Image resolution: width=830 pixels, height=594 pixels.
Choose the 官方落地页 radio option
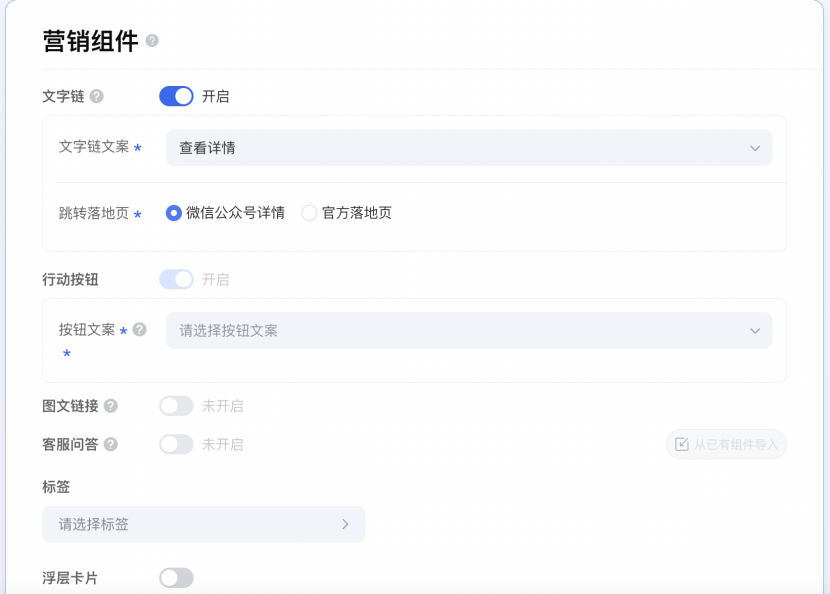coord(309,213)
